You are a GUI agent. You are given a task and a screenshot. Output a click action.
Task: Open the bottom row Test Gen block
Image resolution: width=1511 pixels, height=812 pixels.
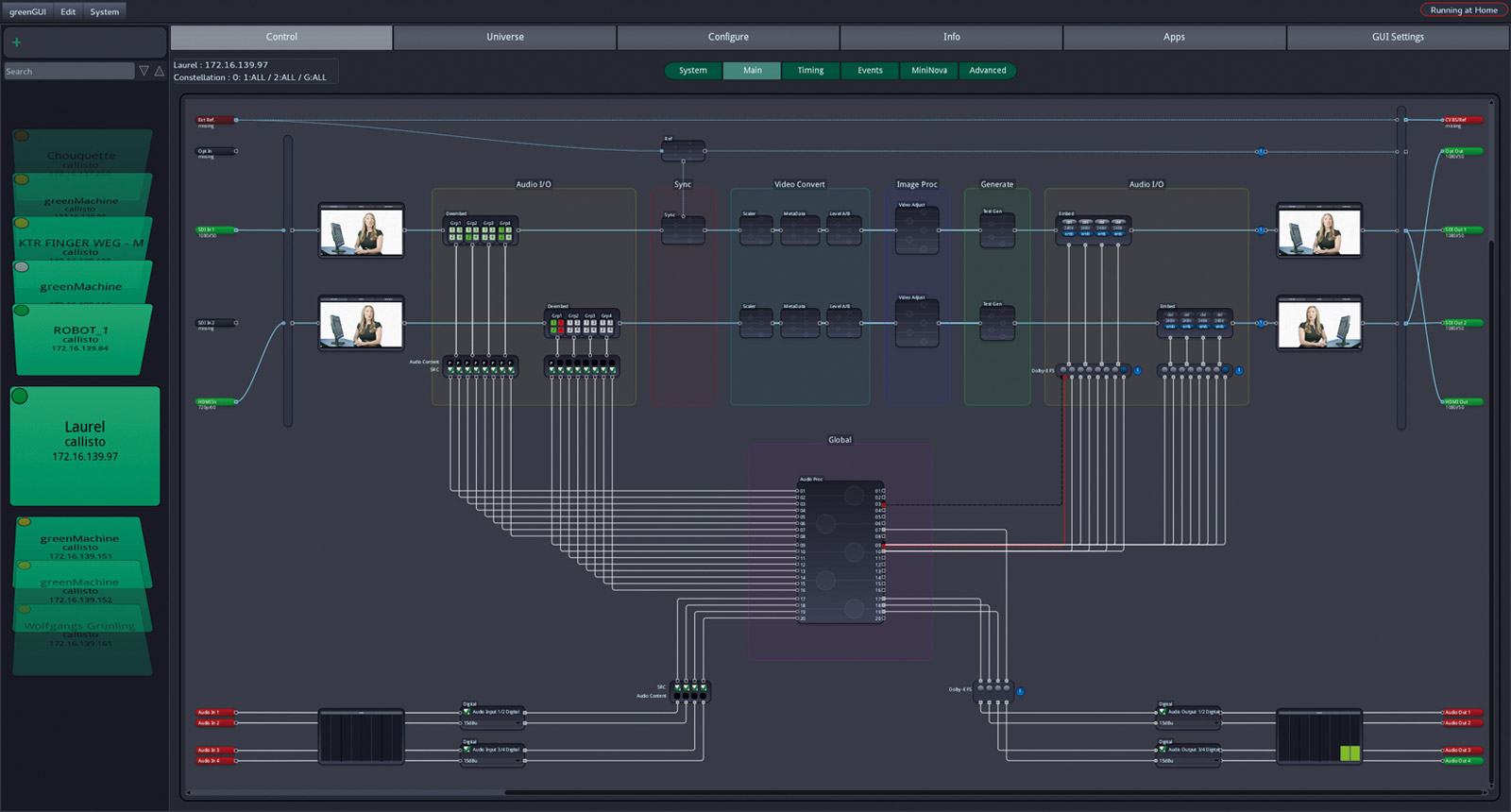tap(996, 324)
